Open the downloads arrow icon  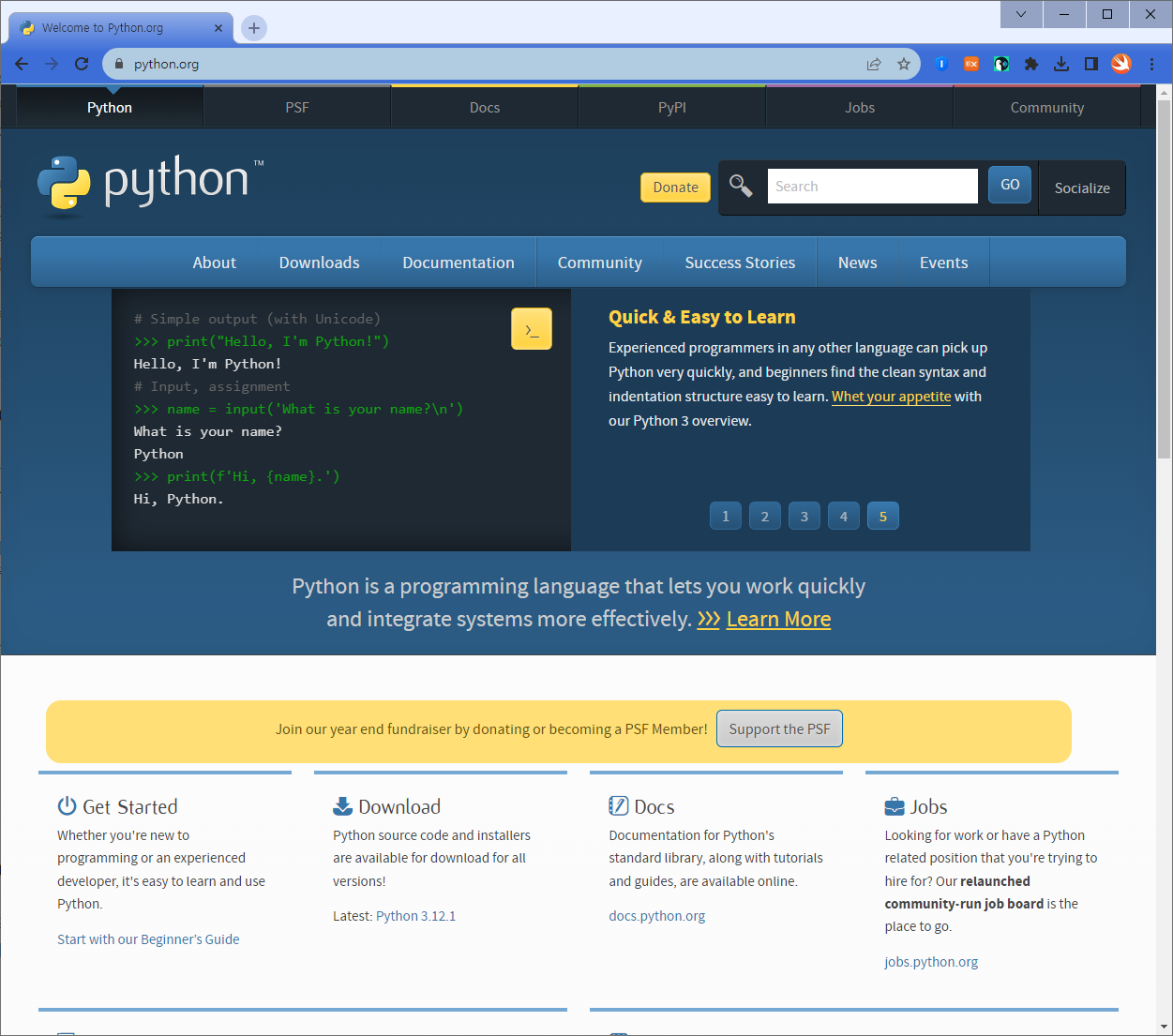pos(1061,64)
